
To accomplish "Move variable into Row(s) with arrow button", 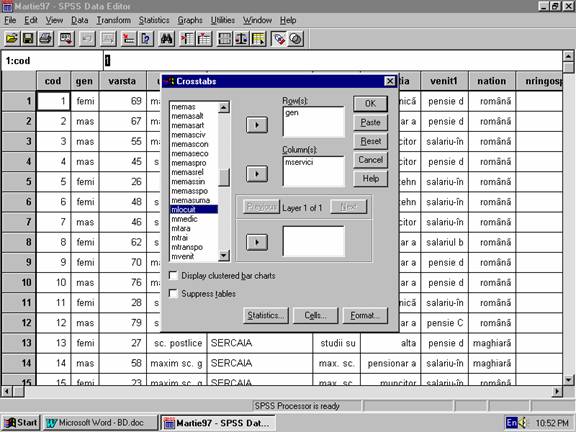I will click(257, 125).
